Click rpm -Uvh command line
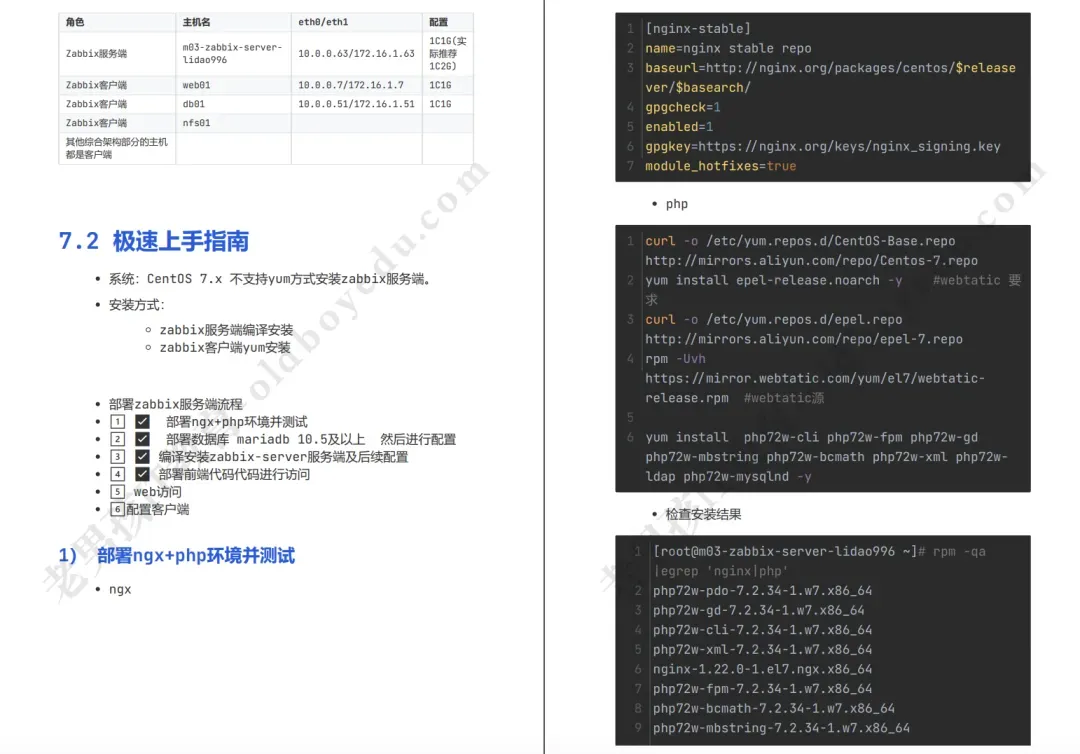This screenshot has width=1080, height=754. point(675,359)
